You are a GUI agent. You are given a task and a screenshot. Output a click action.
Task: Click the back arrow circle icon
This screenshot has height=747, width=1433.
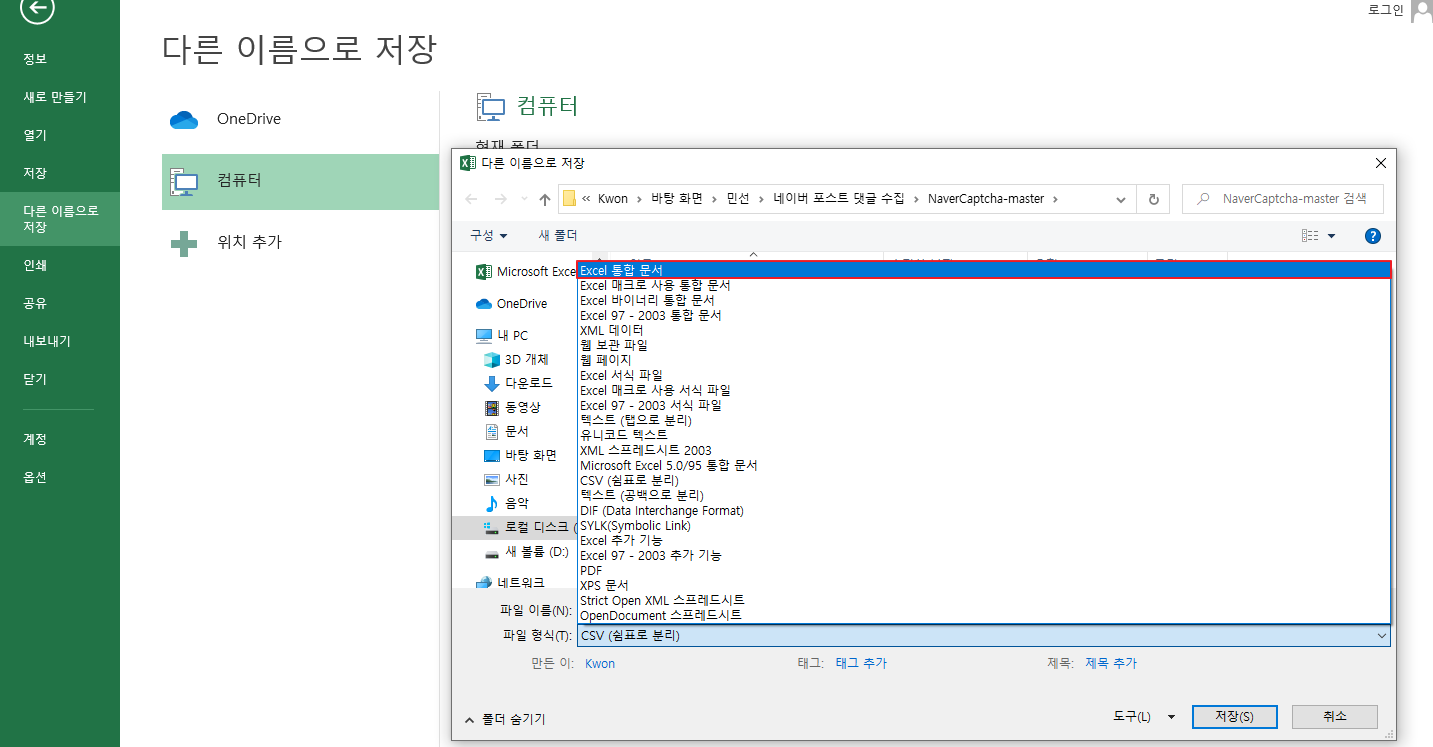37,8
